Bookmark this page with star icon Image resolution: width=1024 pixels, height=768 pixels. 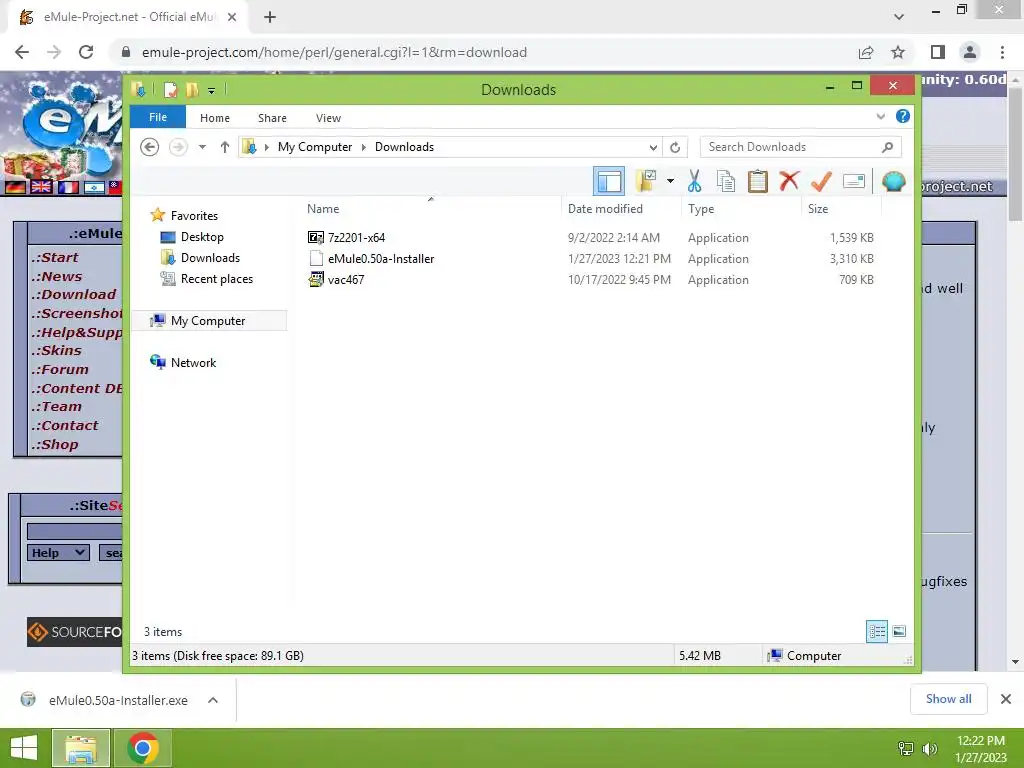[x=898, y=52]
